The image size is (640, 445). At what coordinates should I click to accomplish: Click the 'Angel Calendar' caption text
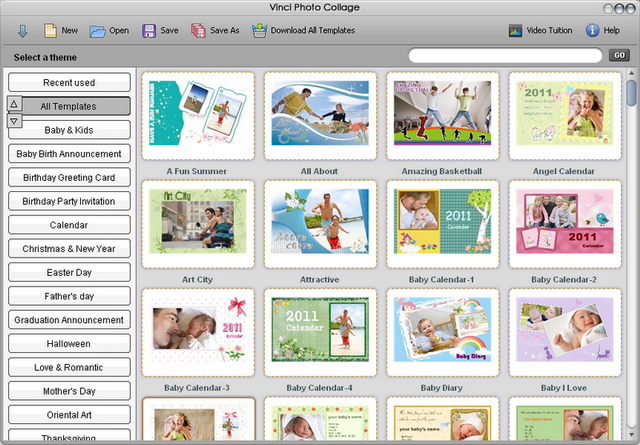564,171
